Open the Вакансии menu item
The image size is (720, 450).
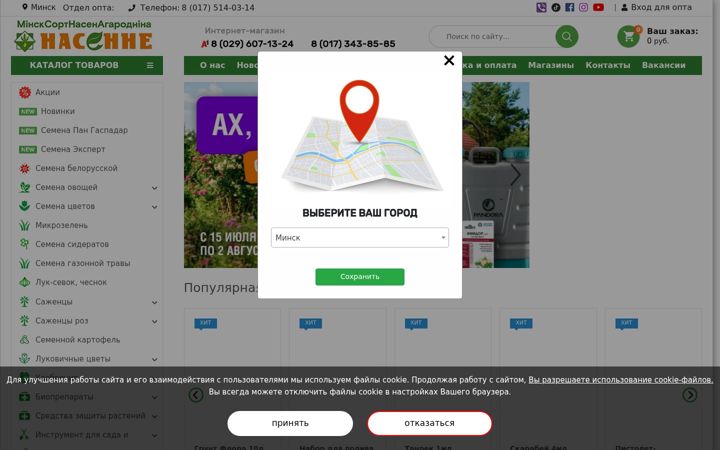pos(664,65)
